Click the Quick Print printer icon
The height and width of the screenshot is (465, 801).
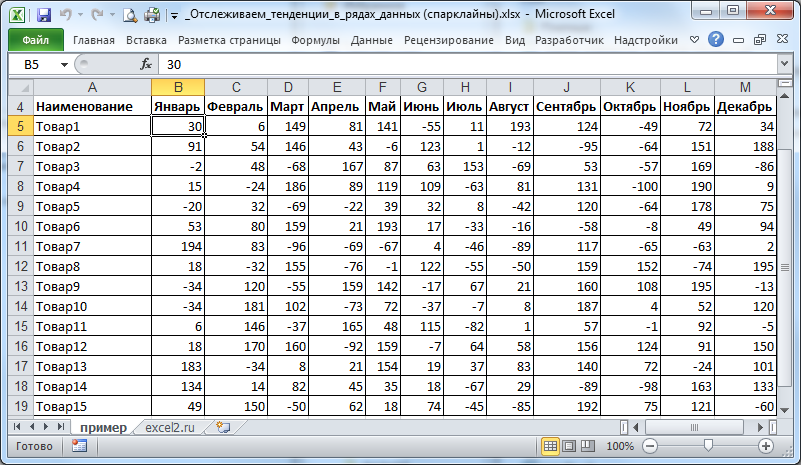pyautogui.click(x=152, y=15)
